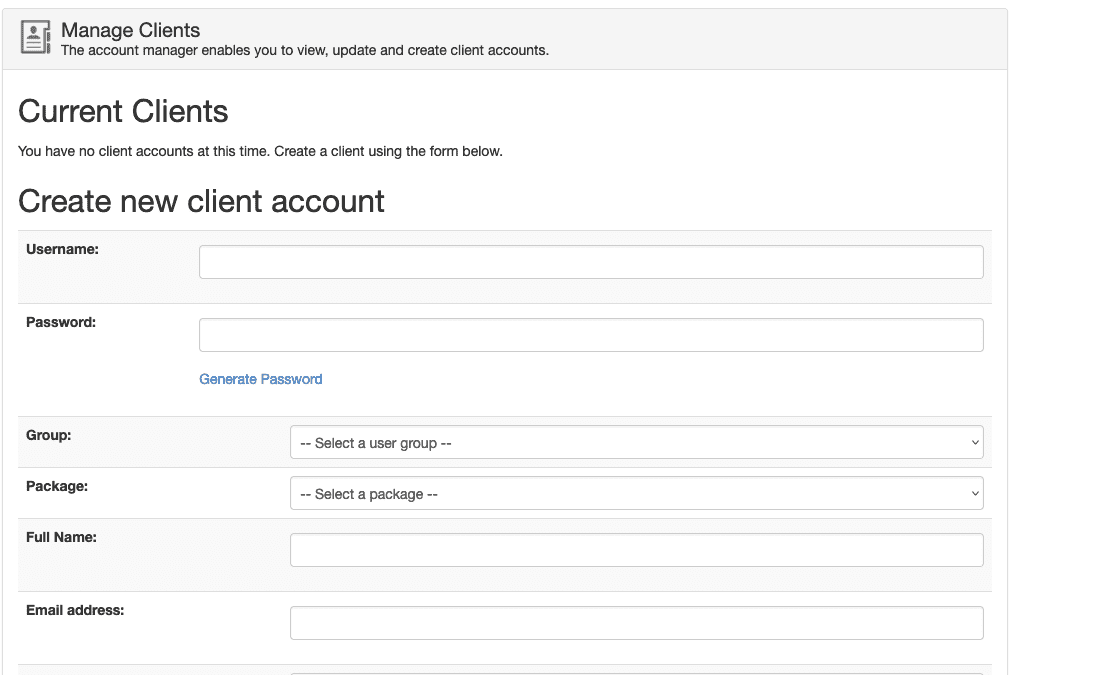Viewport: 1119px width, 675px height.
Task: Select the Group label text
Action: coord(48,435)
